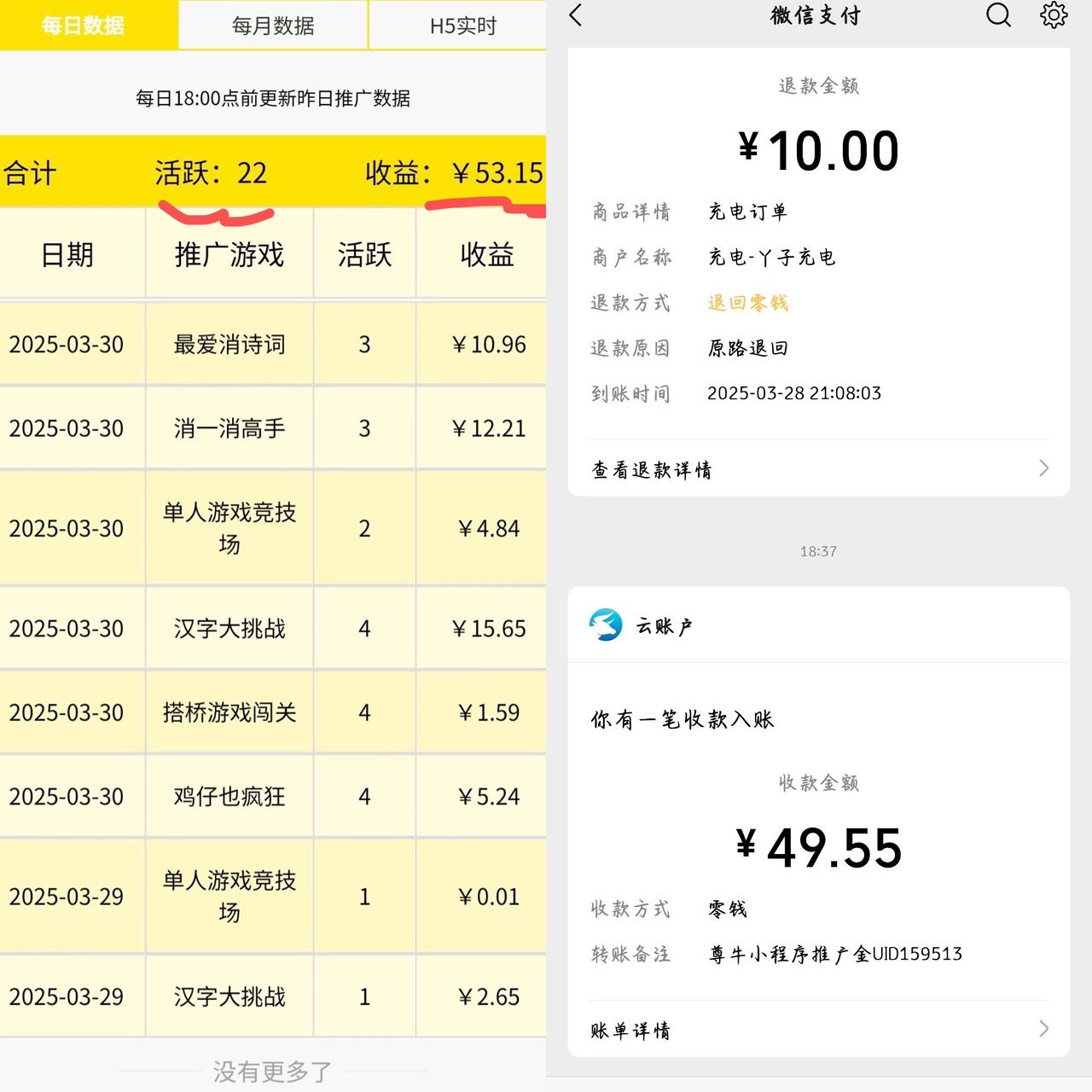This screenshot has width=1092, height=1092.
Task: Select 消一消高手 game row
Action: point(273,427)
